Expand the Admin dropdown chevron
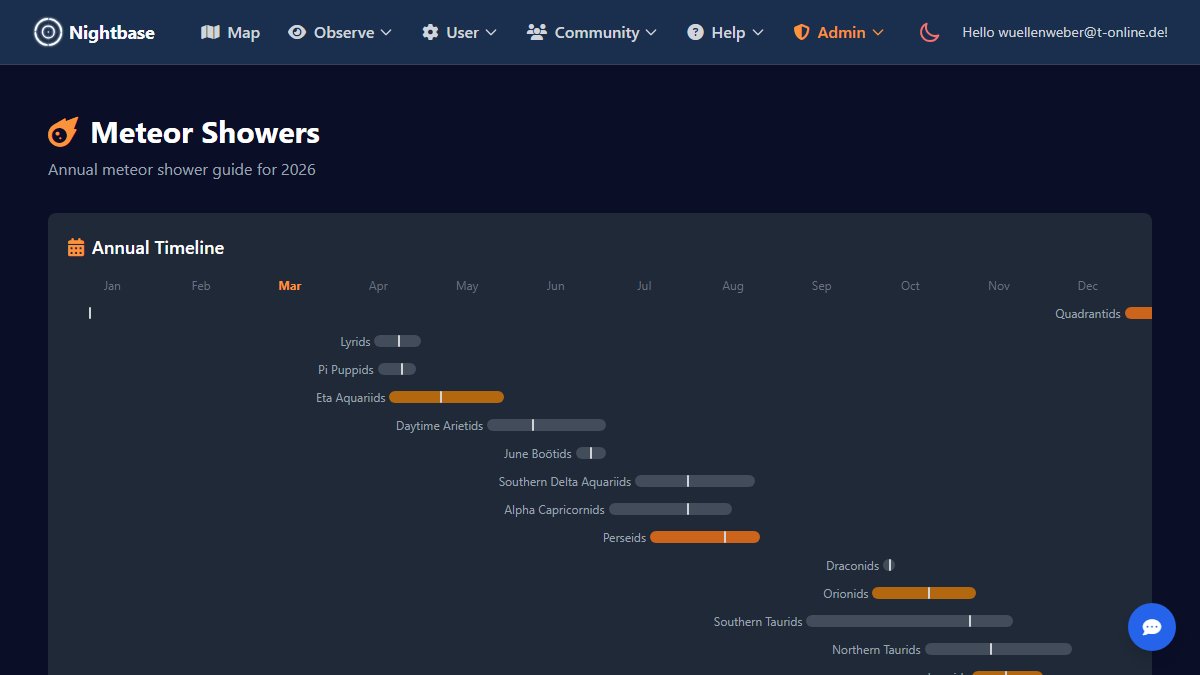The width and height of the screenshot is (1200, 675). pos(878,33)
